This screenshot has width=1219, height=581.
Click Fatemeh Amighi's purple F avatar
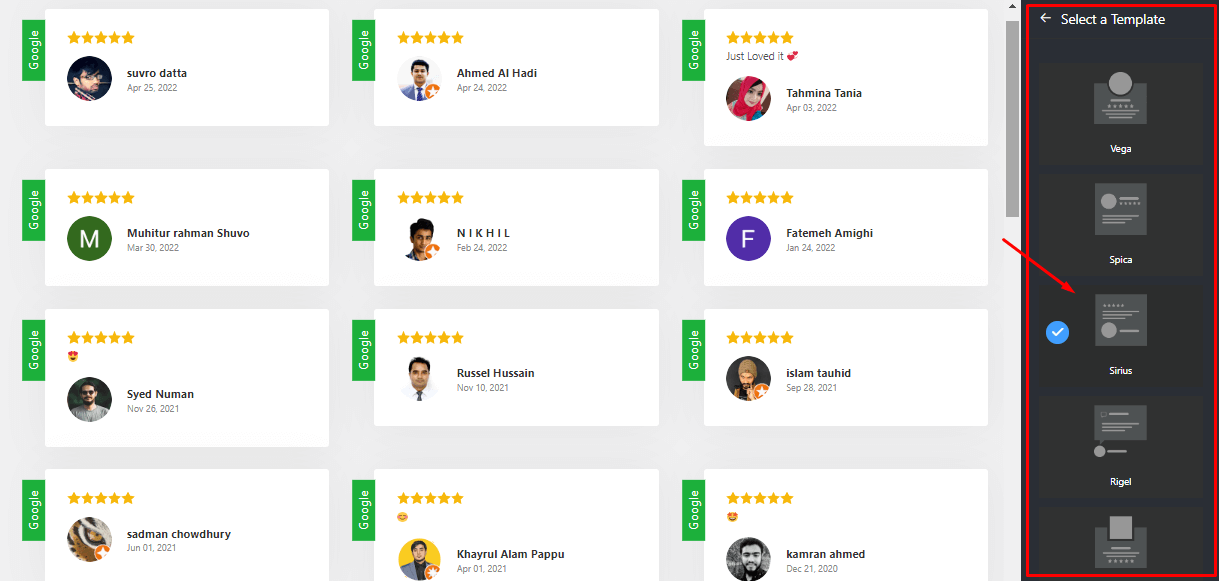pos(748,239)
